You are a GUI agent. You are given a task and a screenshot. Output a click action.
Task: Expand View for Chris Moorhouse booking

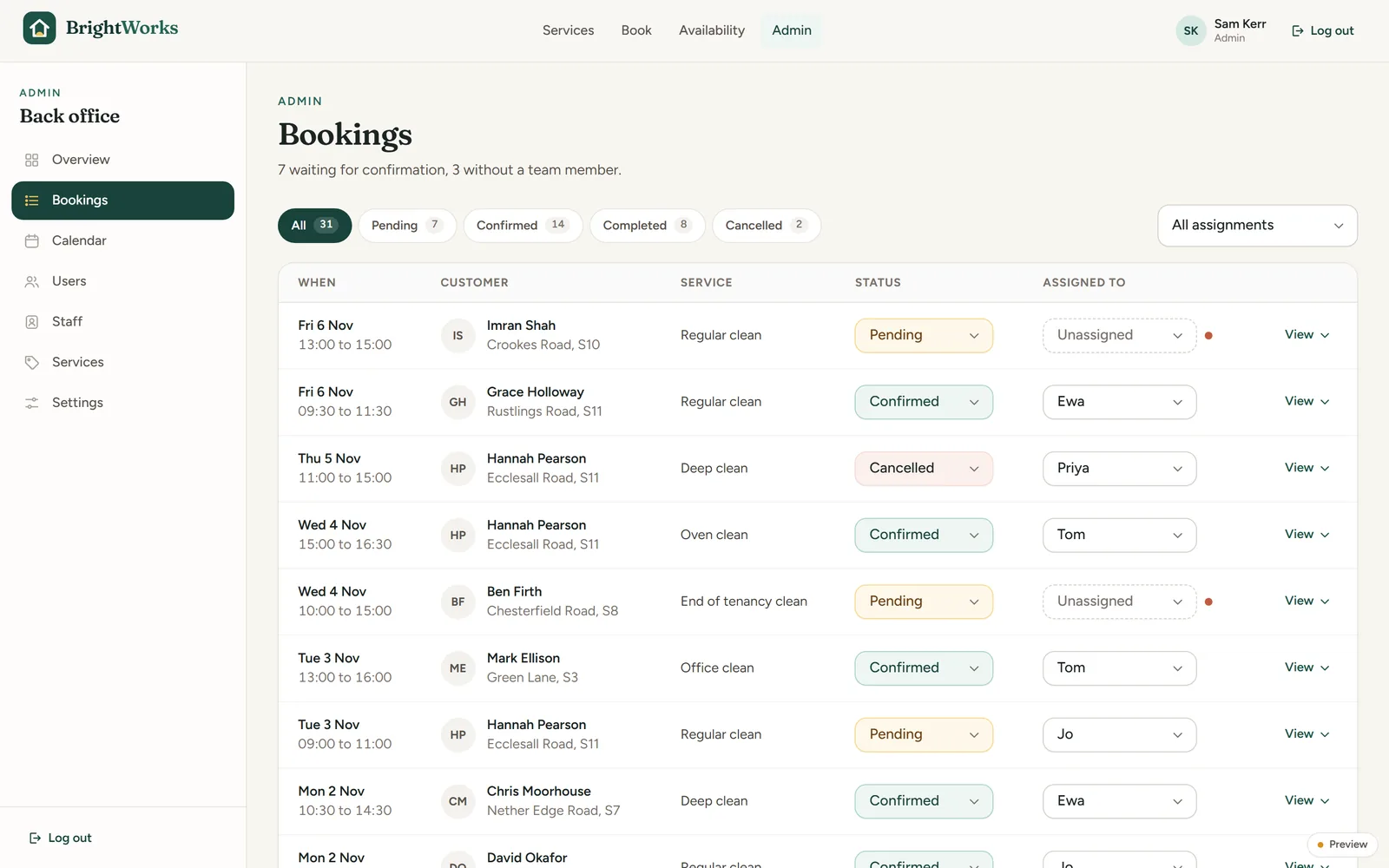click(x=1307, y=800)
